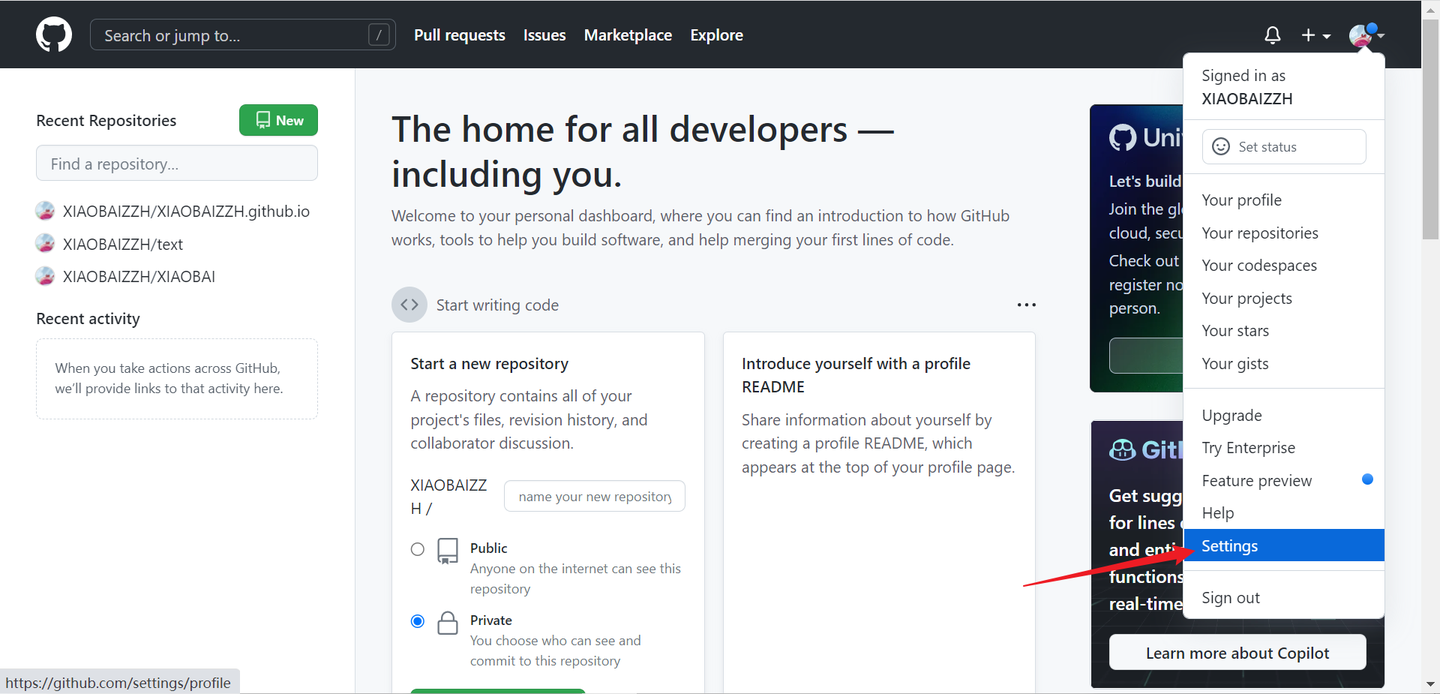Image resolution: width=1440 pixels, height=694 pixels.
Task: Click the Copilot icon in the banner
Action: click(1122, 450)
